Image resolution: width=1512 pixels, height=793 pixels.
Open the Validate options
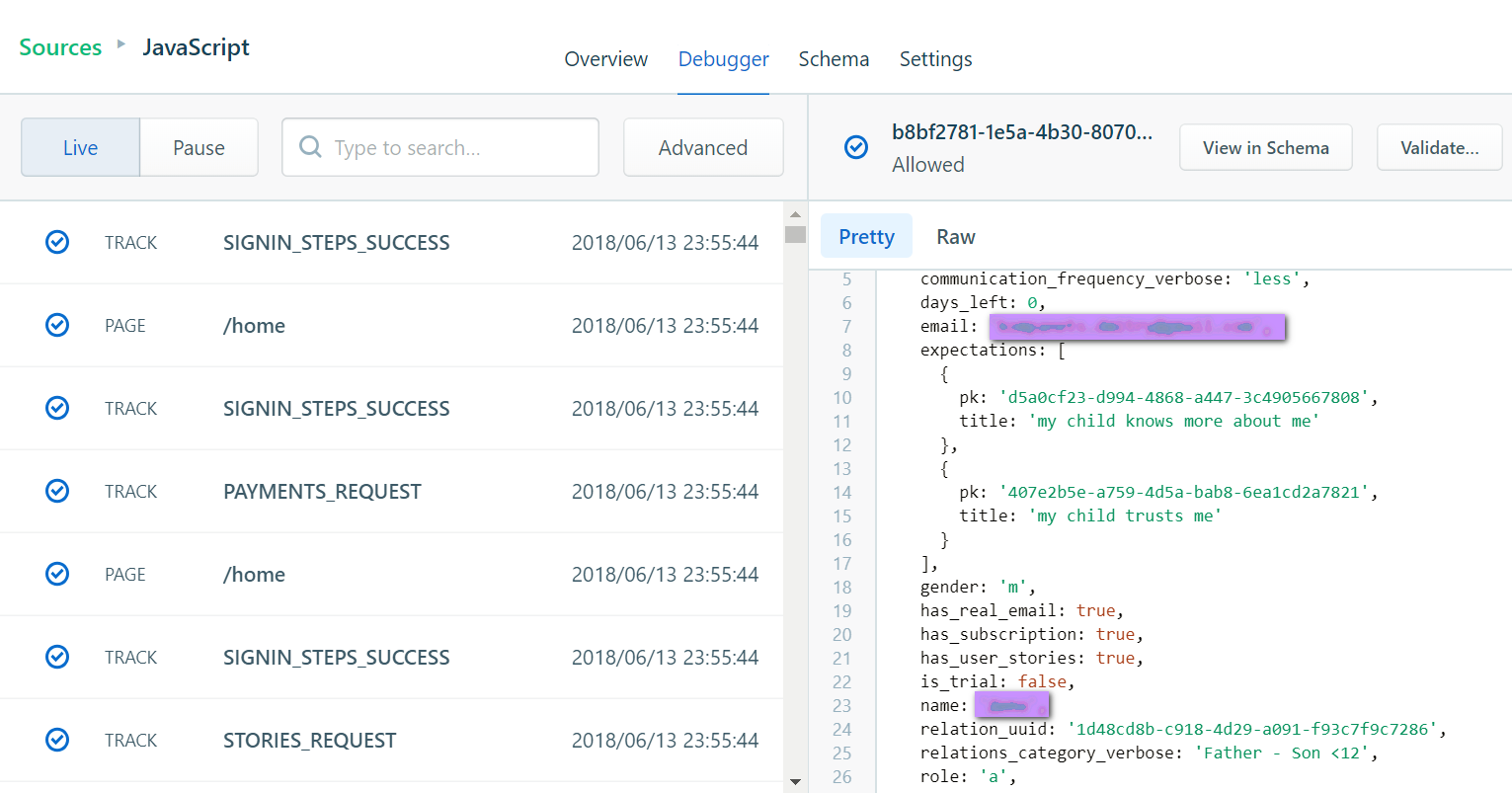coord(1439,147)
